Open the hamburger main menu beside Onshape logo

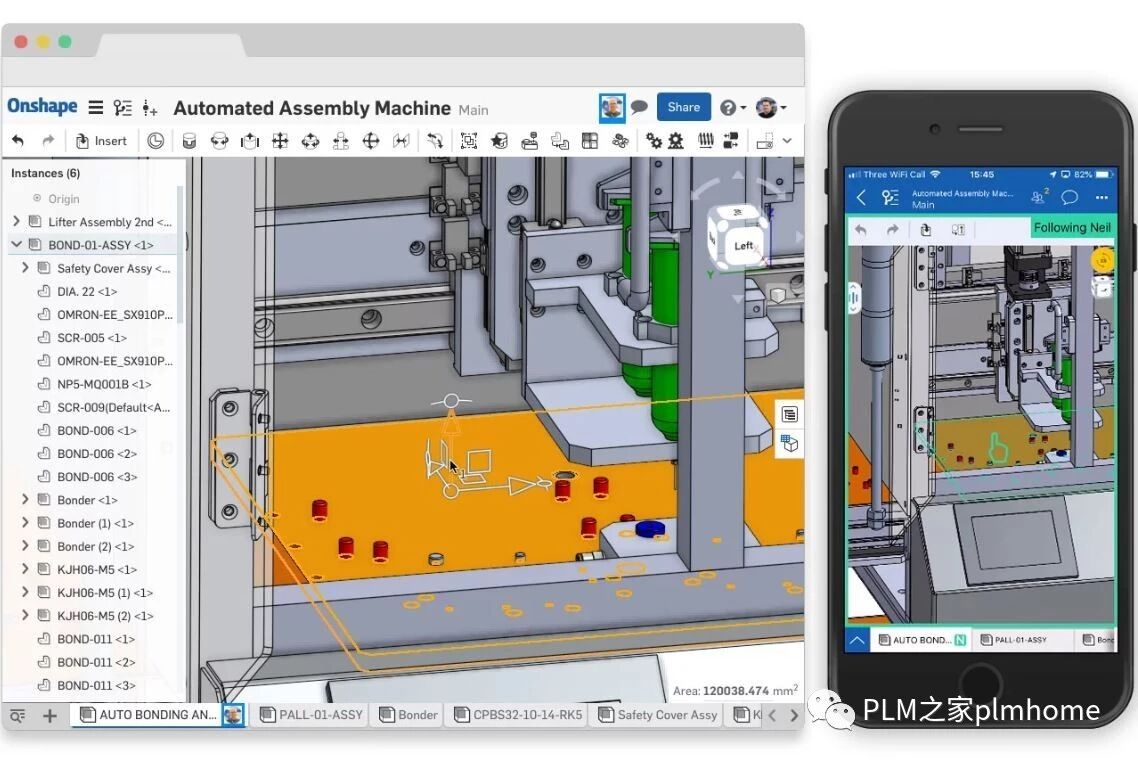click(96, 107)
